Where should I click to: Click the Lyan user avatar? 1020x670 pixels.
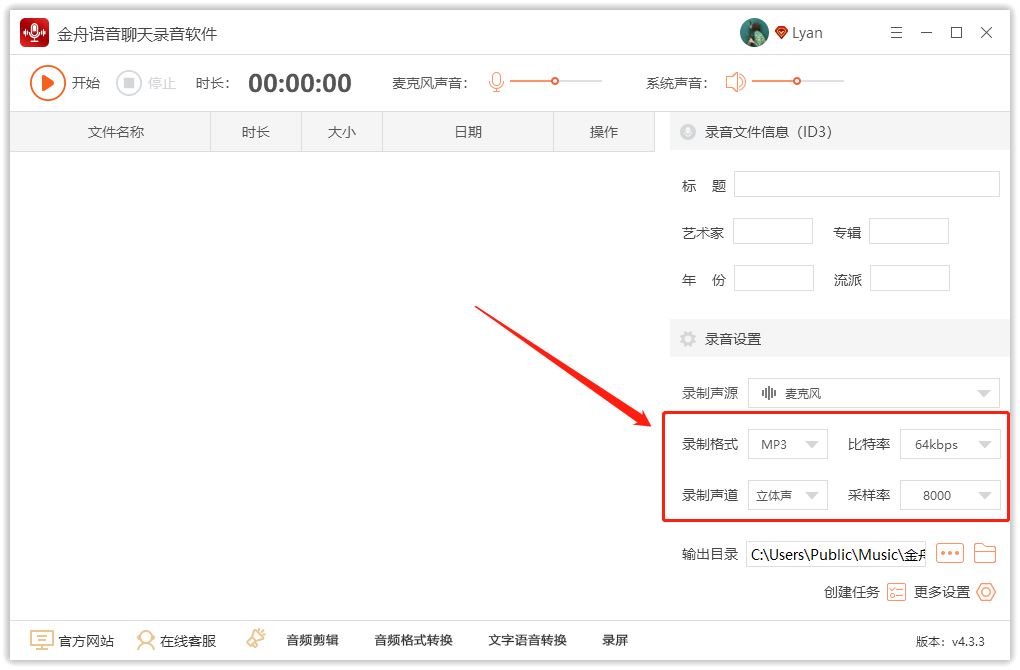click(754, 33)
